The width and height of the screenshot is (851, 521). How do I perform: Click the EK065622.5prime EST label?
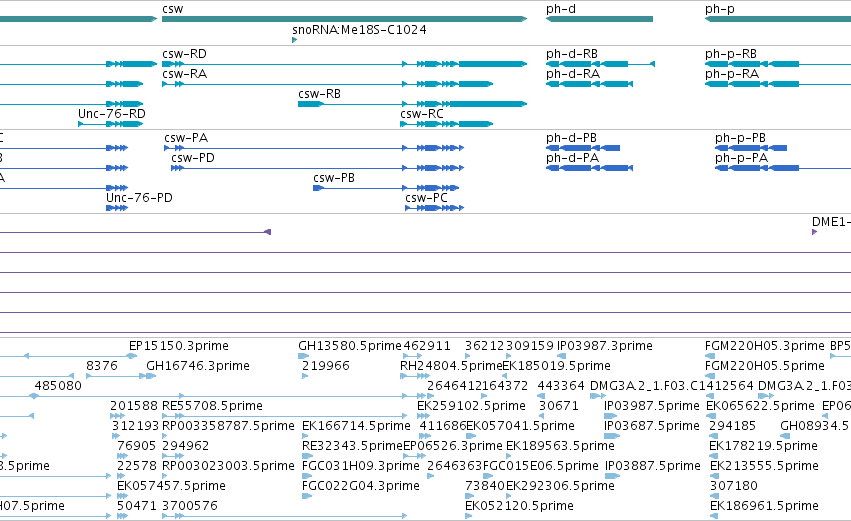coord(760,406)
